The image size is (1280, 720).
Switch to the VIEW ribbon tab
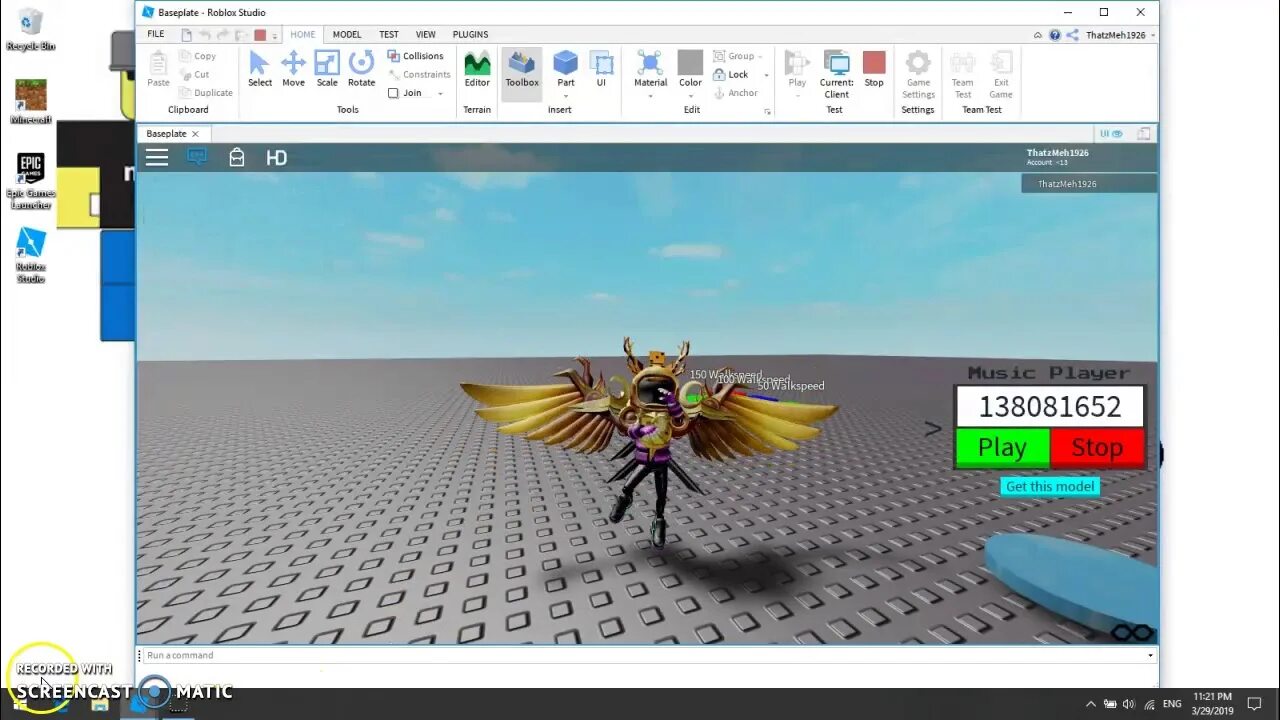pos(426,34)
